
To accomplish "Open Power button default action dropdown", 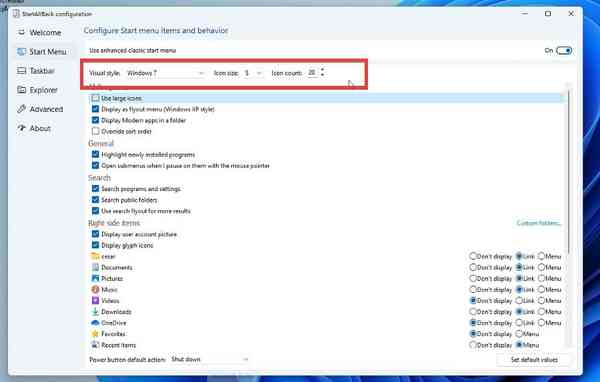I will 210,359.
